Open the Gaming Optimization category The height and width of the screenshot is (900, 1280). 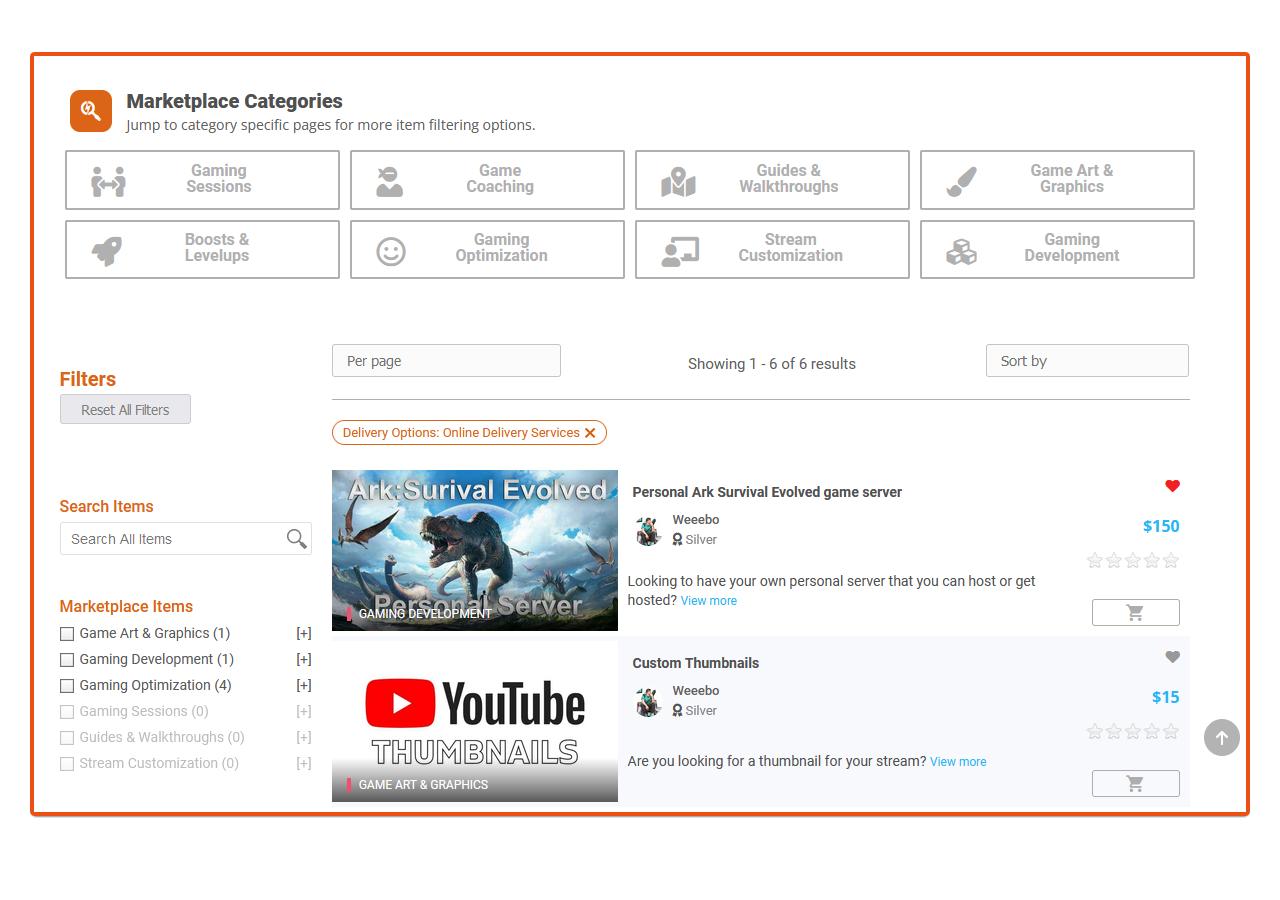[x=487, y=249]
